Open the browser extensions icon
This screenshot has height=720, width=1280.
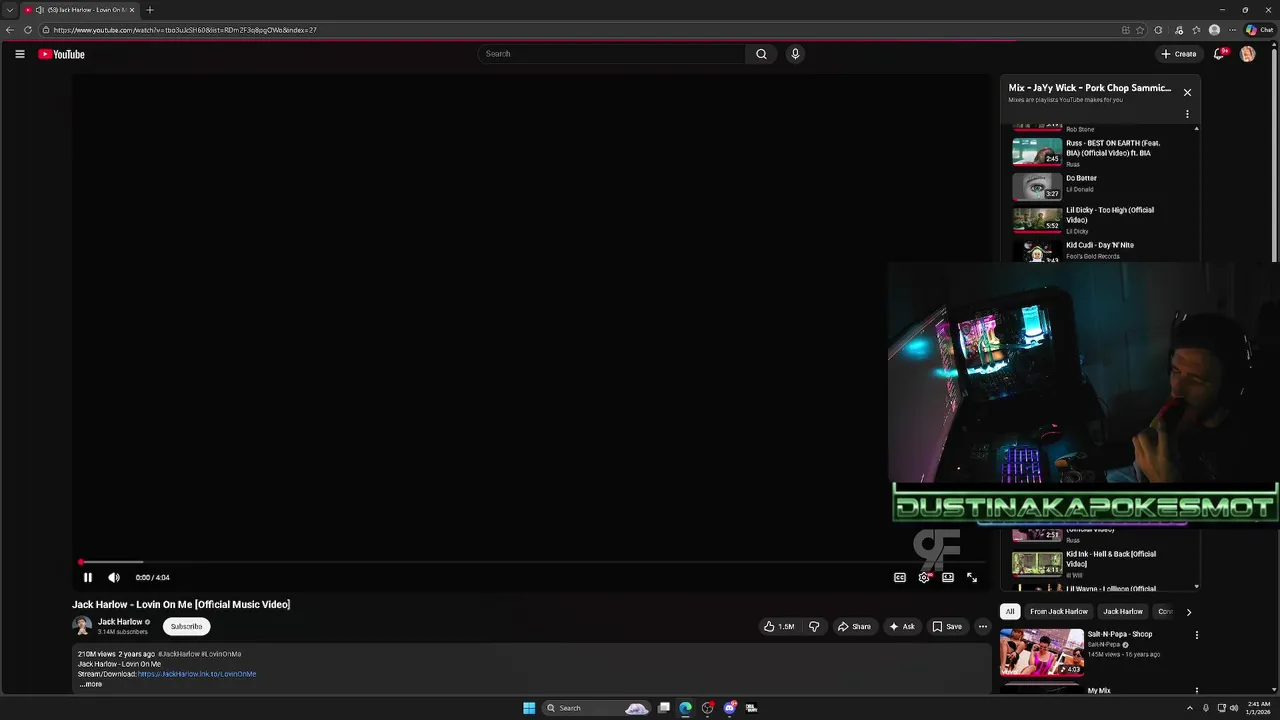pyautogui.click(x=1158, y=30)
